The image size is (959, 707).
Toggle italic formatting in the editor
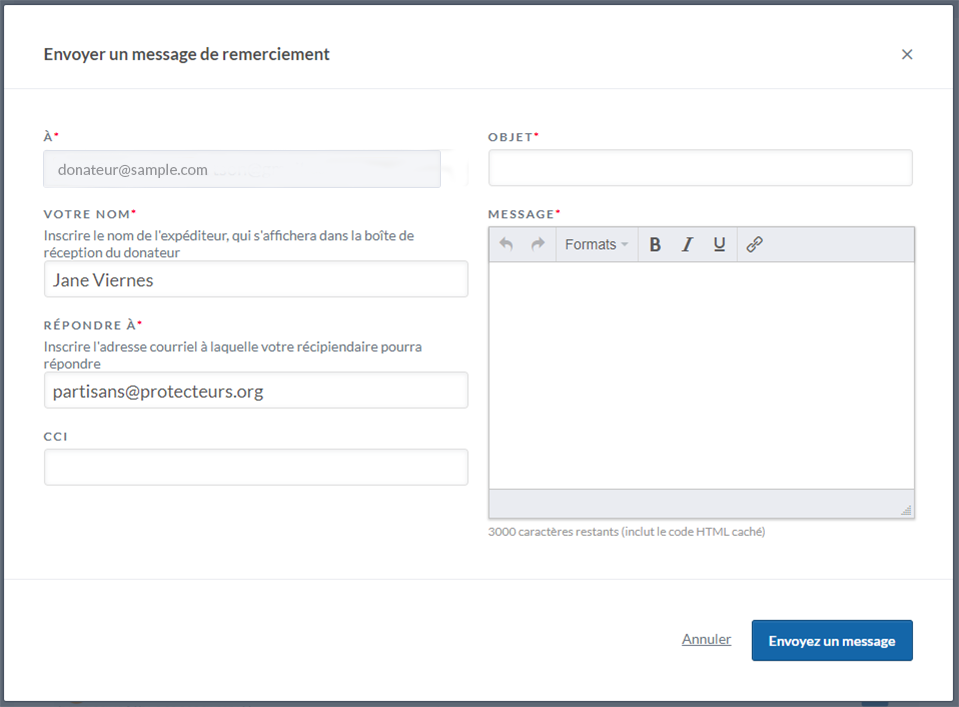click(x=687, y=244)
